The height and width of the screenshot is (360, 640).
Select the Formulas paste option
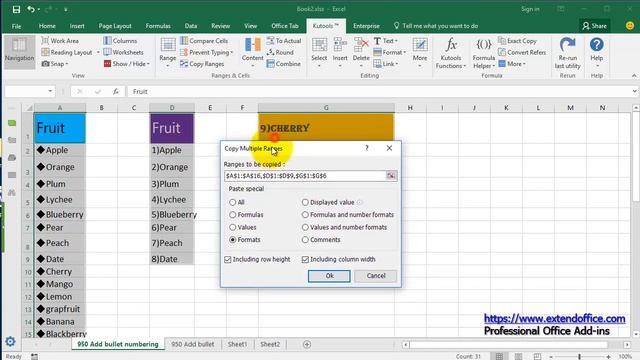pos(233,215)
